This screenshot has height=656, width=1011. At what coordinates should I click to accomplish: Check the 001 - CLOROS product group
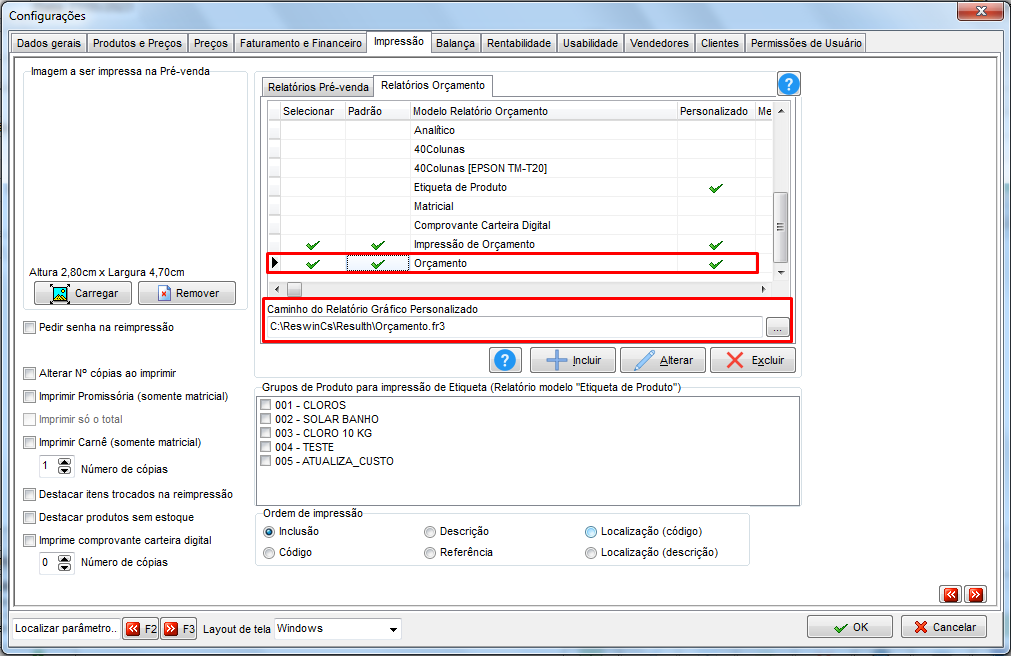(x=266, y=405)
